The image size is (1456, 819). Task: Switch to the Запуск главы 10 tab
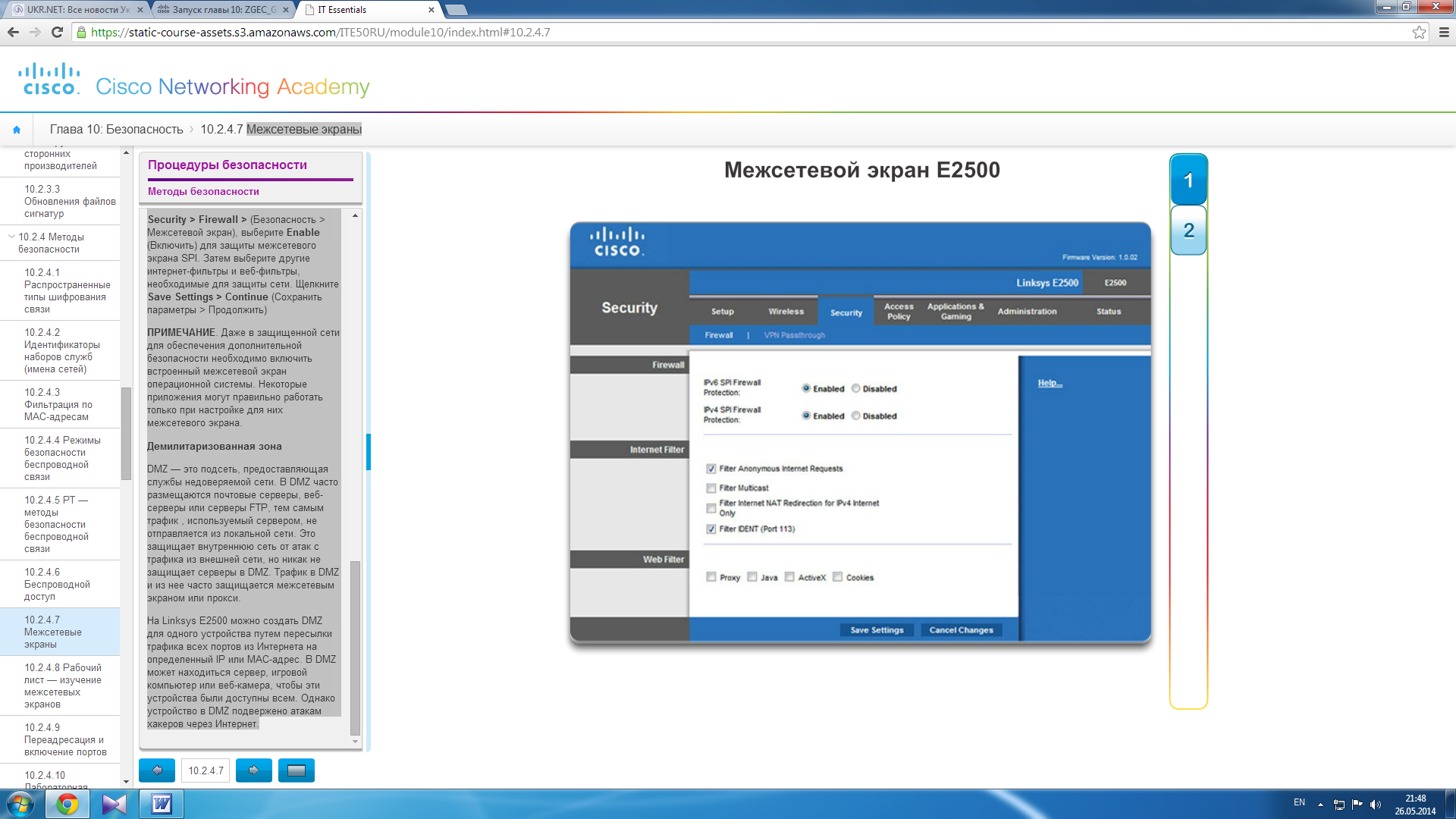224,10
